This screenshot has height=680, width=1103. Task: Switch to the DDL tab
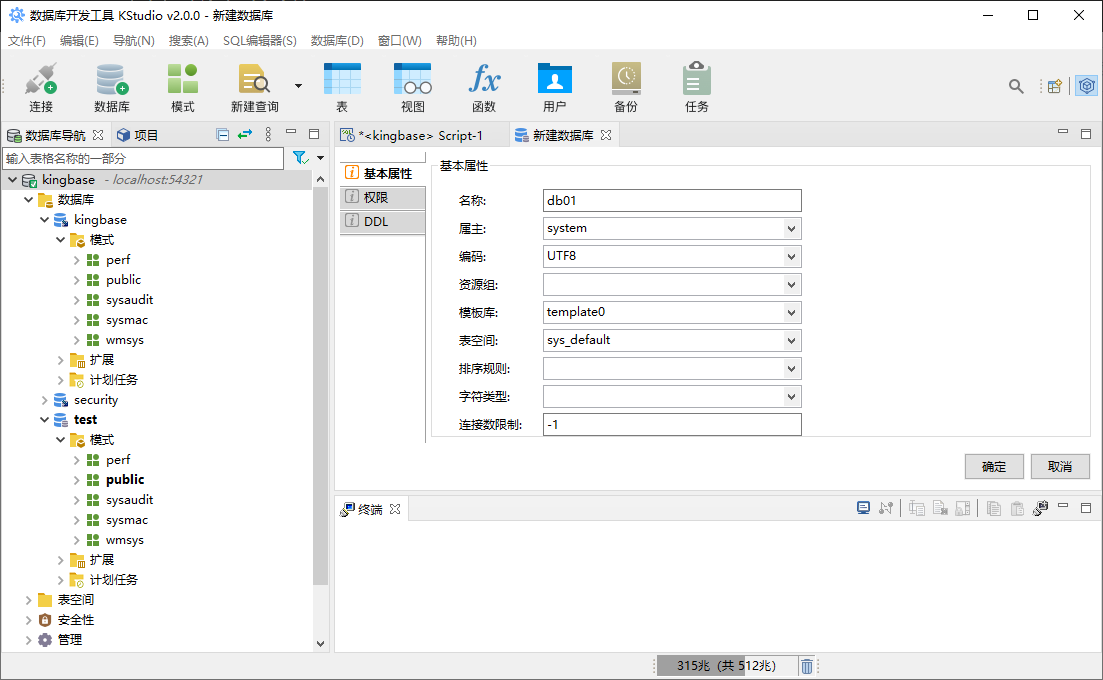pyautogui.click(x=376, y=222)
